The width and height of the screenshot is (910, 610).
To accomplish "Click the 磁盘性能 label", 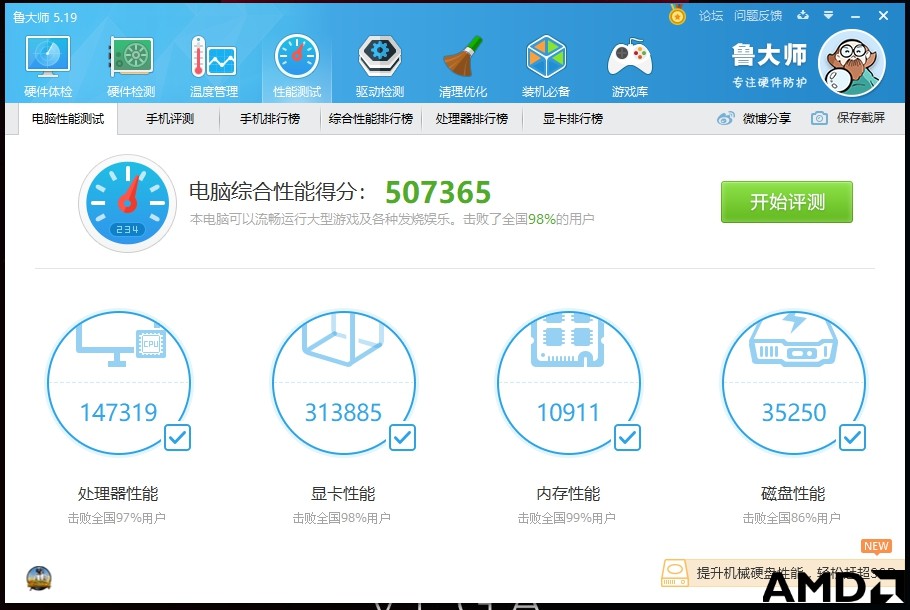I will click(x=793, y=494).
